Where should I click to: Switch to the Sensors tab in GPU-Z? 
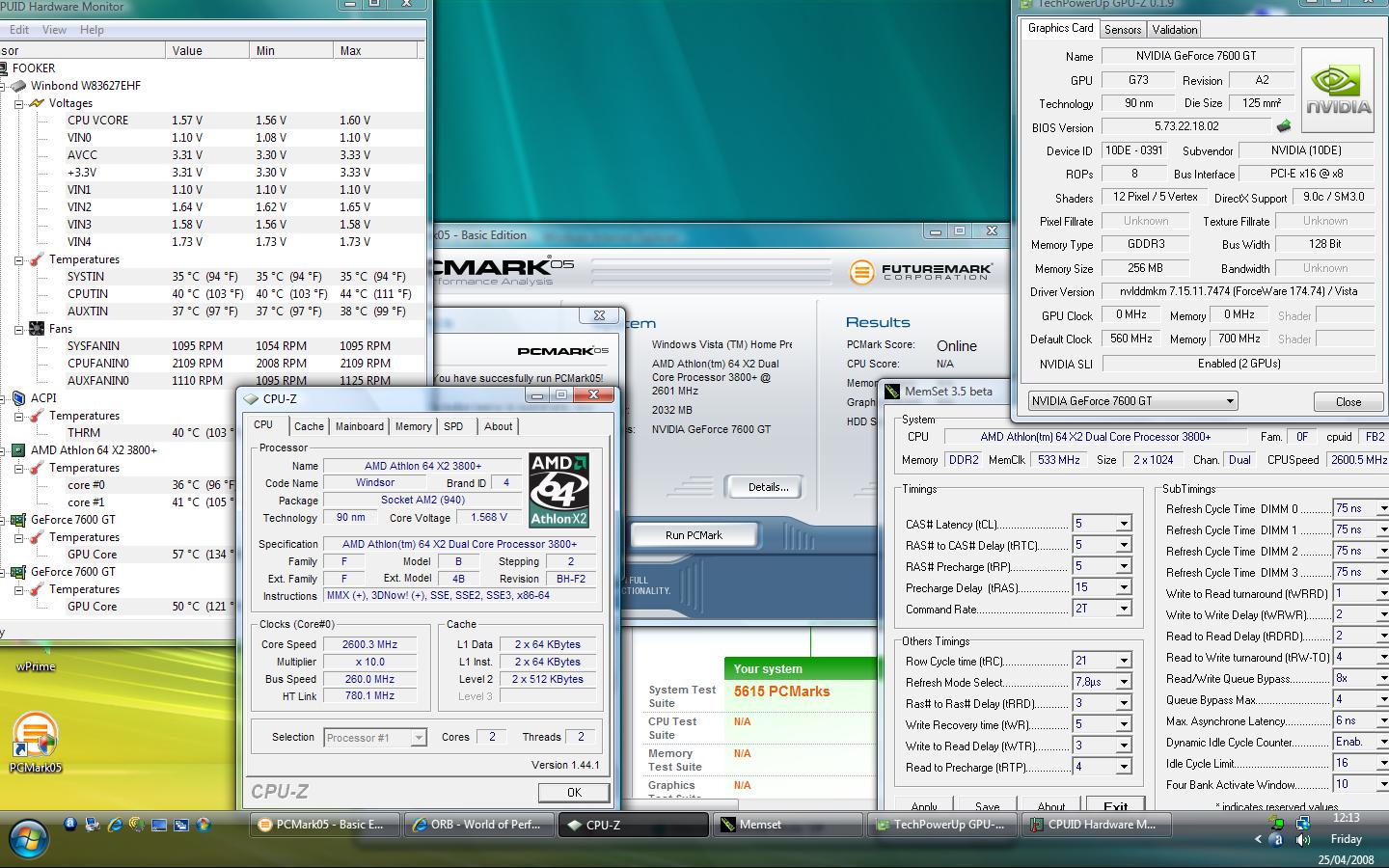pos(1123,30)
